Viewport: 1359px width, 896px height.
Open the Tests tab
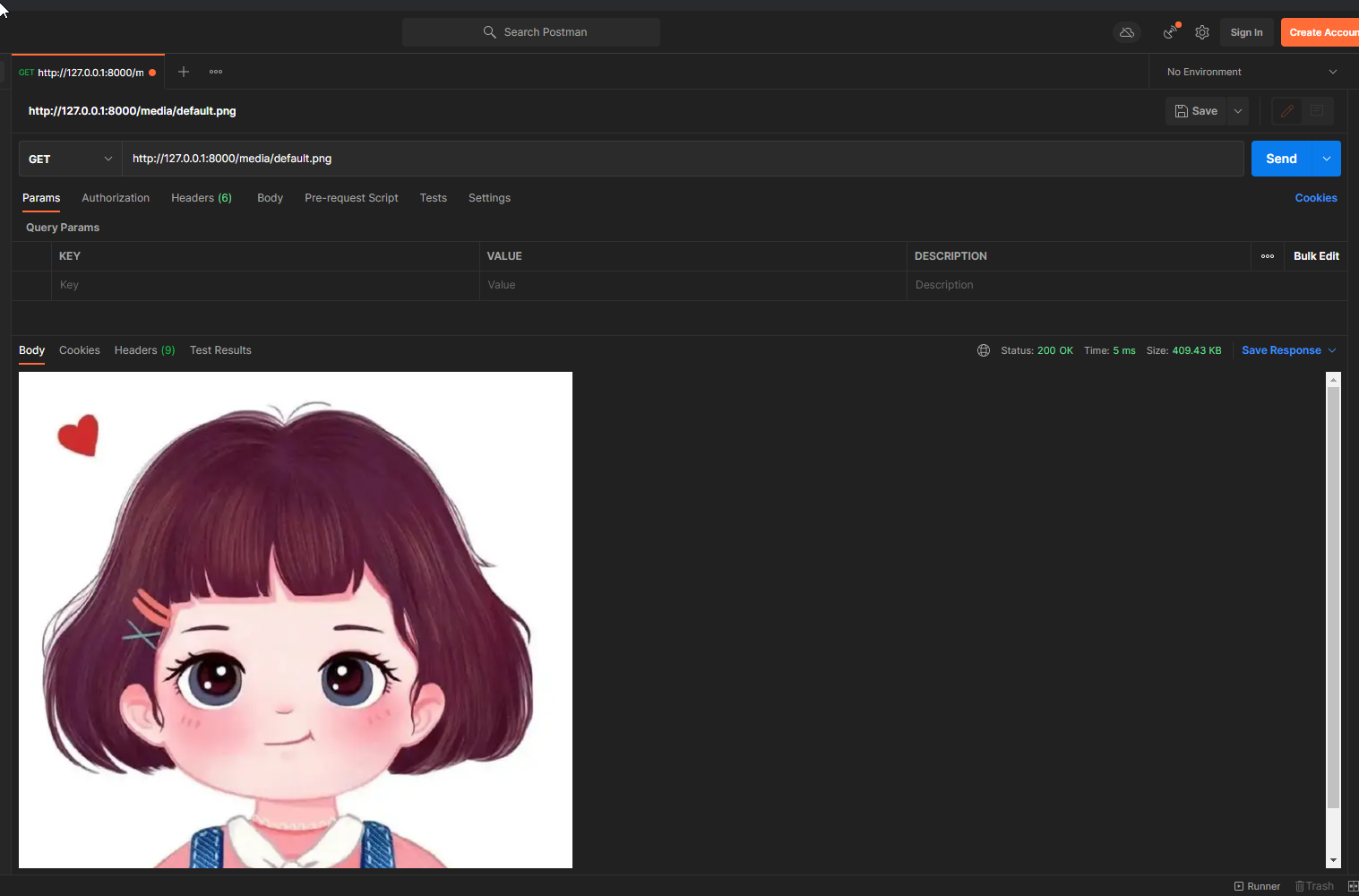(x=434, y=198)
